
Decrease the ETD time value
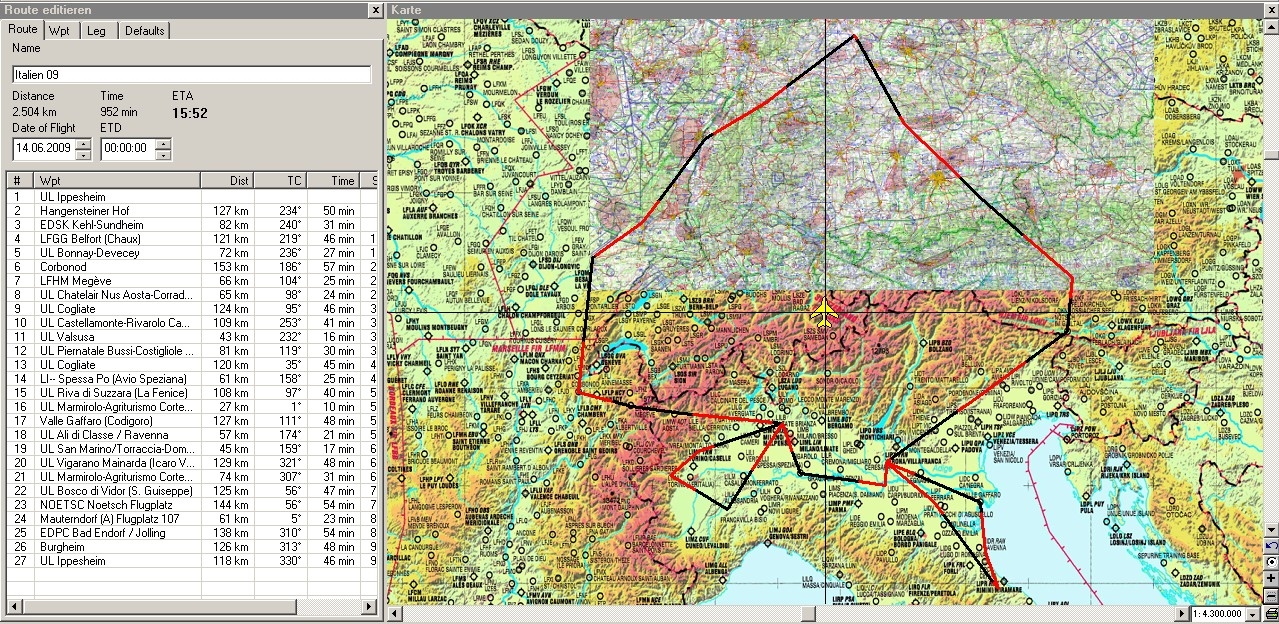[x=163, y=153]
